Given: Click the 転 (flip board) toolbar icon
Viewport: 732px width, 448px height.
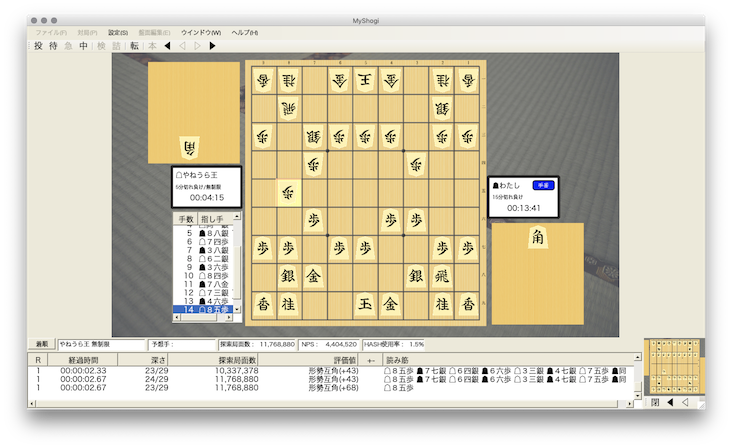Looking at the screenshot, I should pos(134,46).
